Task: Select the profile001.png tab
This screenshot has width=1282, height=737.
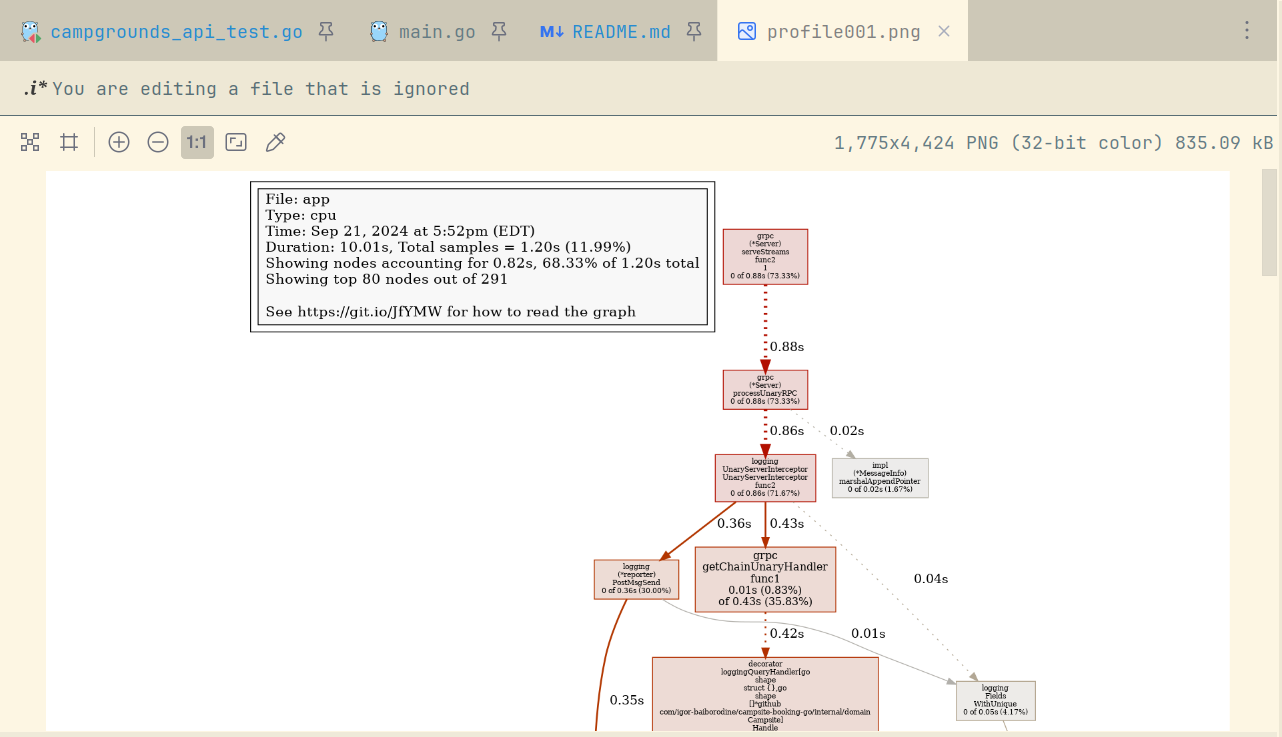Action: coord(843,31)
